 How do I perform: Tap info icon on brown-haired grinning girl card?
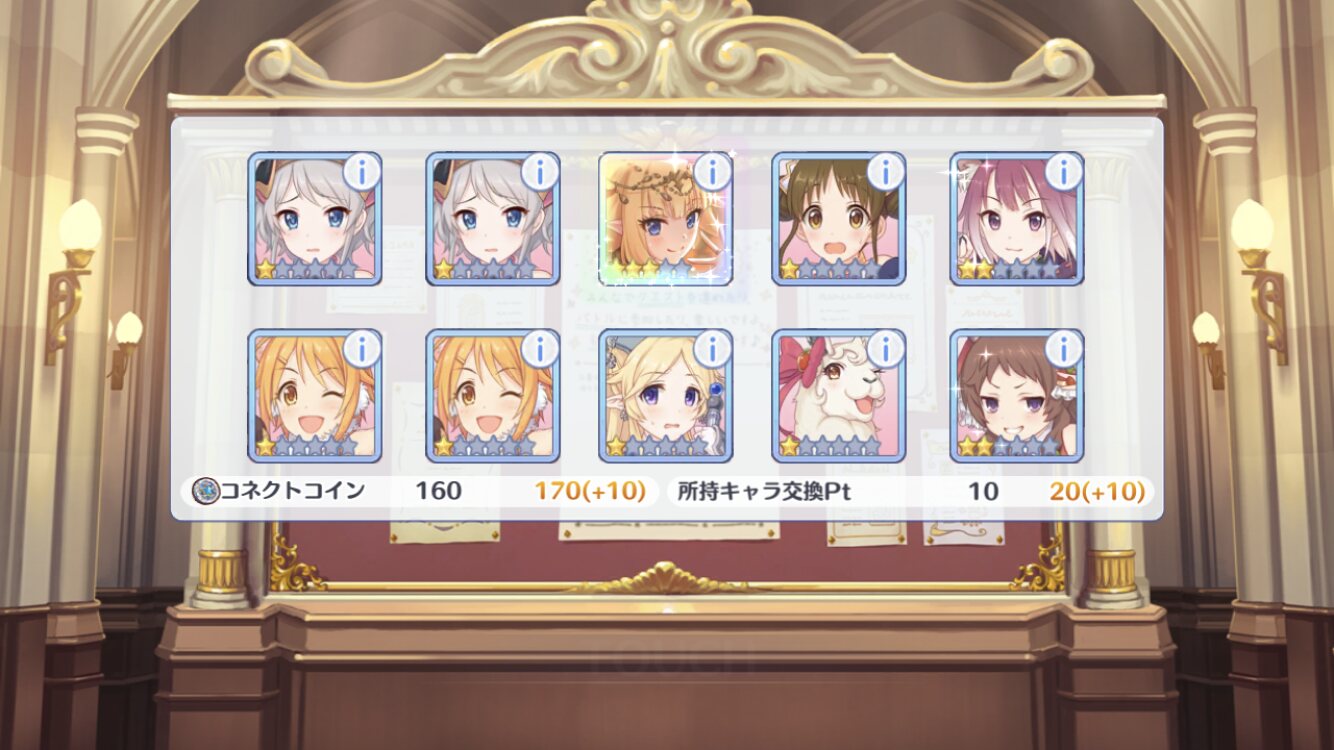pos(1064,349)
